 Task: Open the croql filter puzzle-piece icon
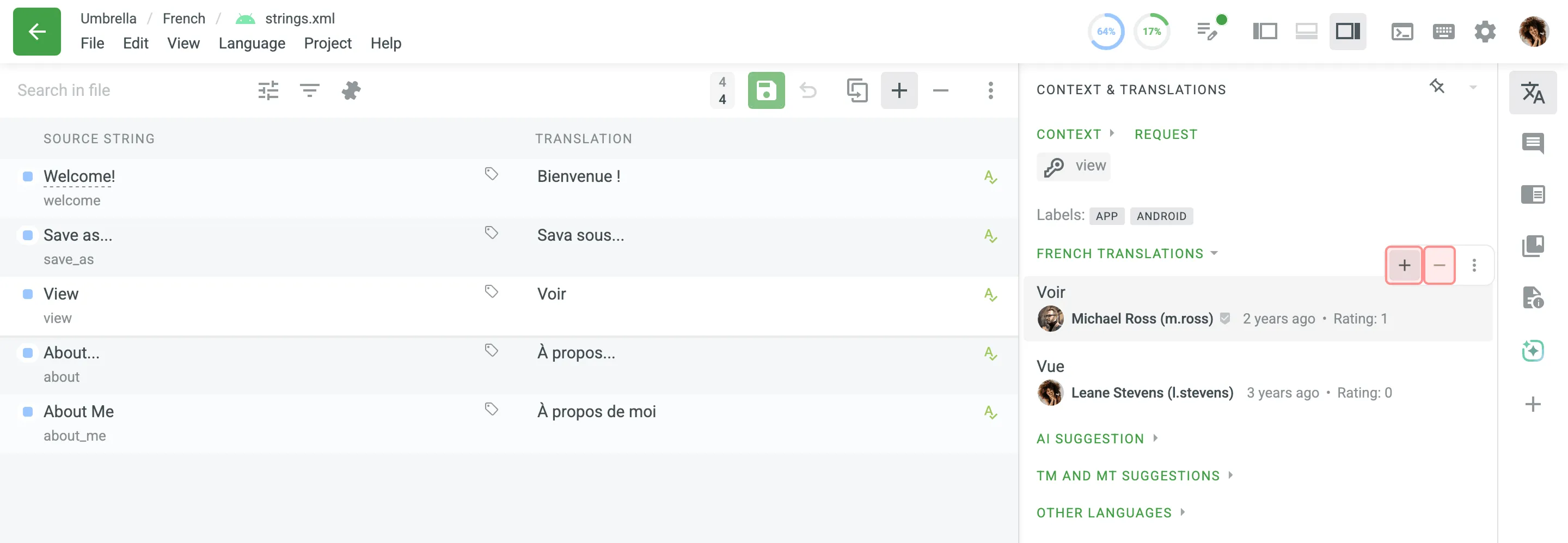(x=351, y=91)
